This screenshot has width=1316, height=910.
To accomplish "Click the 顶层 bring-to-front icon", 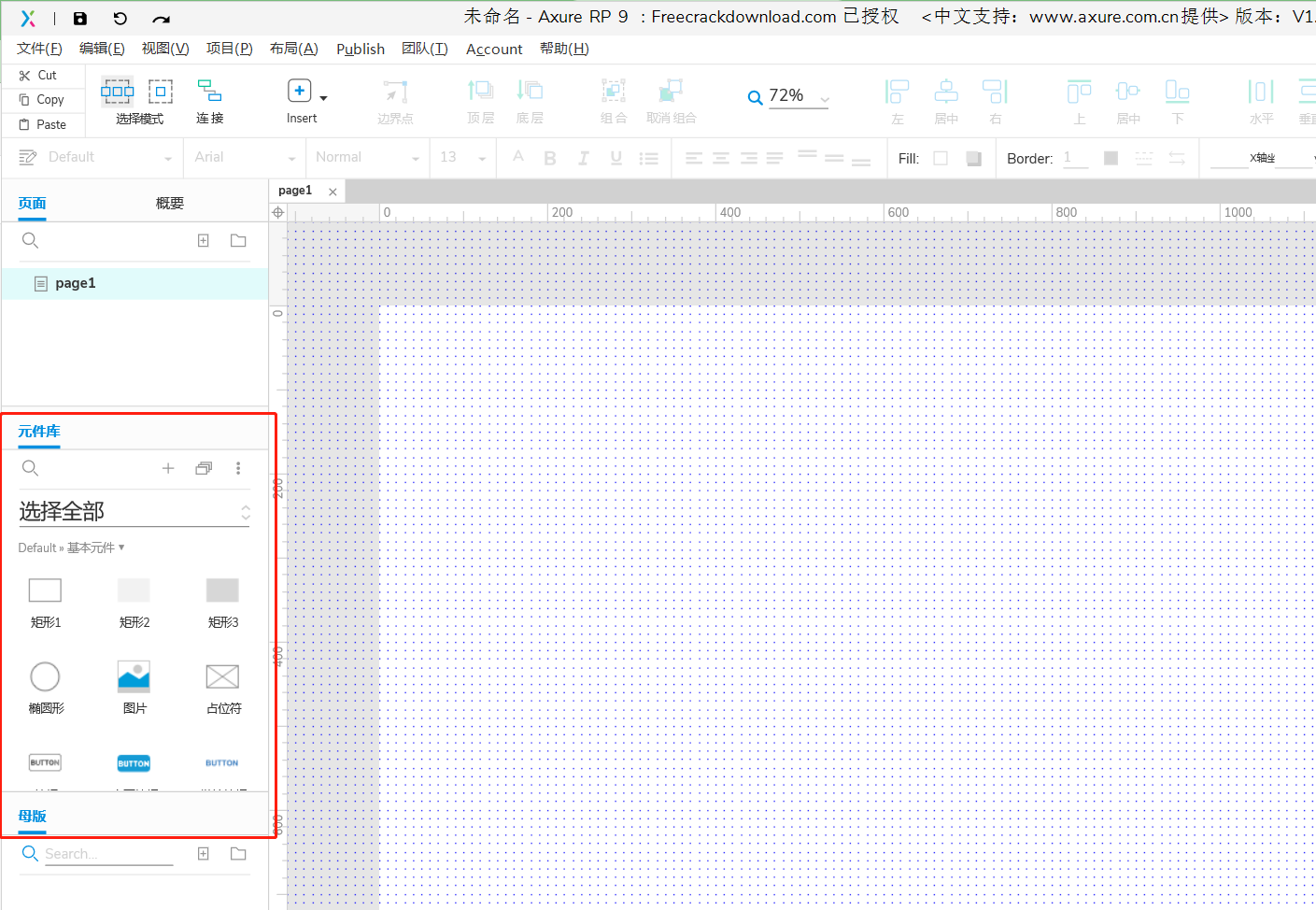I will tap(480, 91).
